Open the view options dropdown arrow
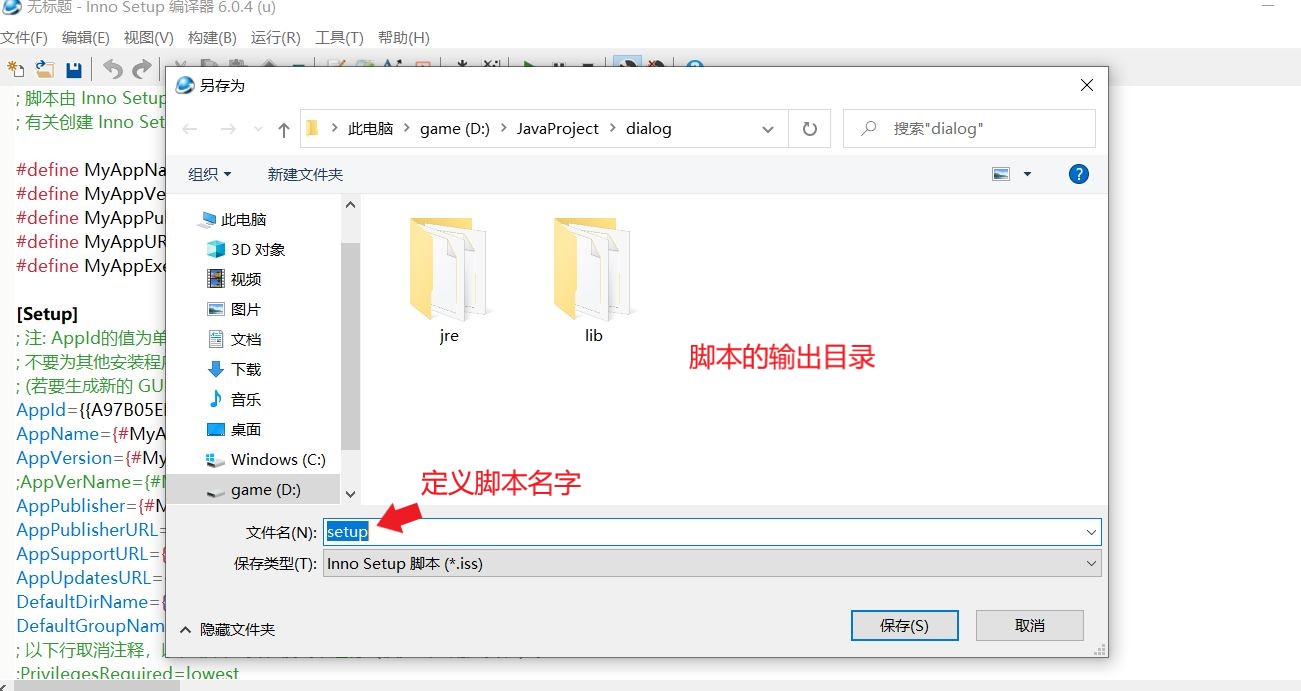1301x691 pixels. coord(1027,174)
